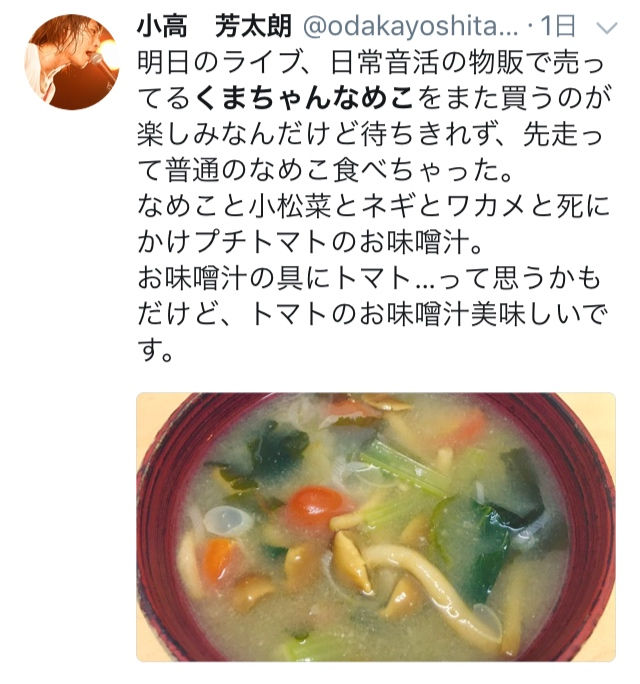Open 小高 芳太朗's profile picture
Screen dimensions: 640x684
click(72, 62)
